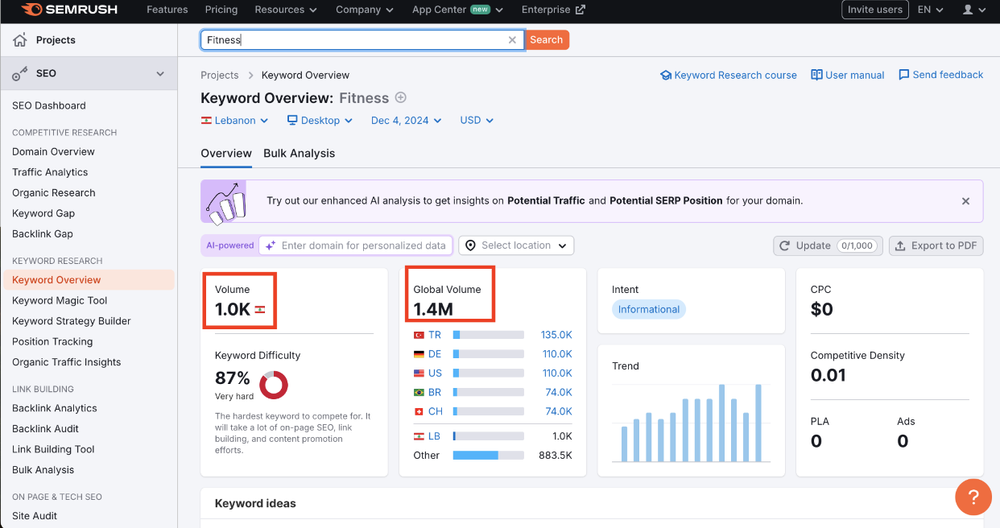Image resolution: width=1000 pixels, height=528 pixels.
Task: Click the Informational intent badge
Action: (x=649, y=309)
